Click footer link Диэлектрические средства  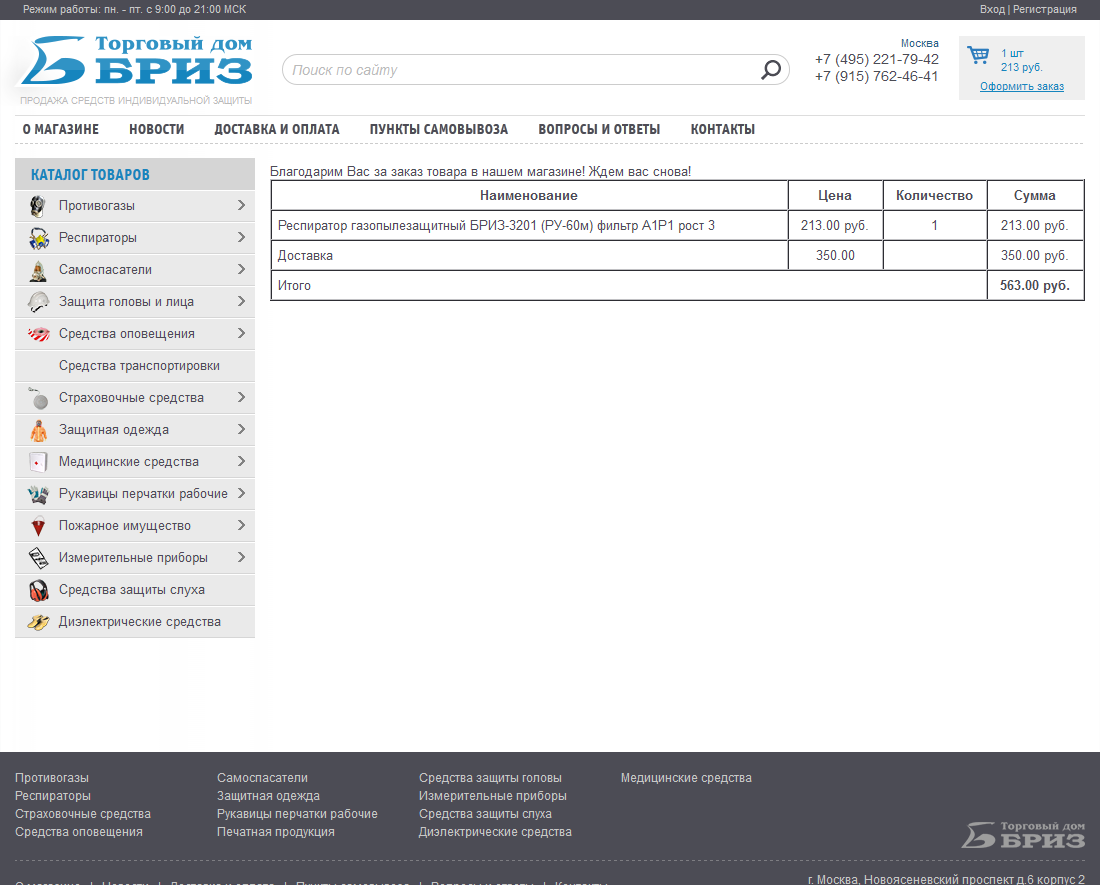(495, 832)
